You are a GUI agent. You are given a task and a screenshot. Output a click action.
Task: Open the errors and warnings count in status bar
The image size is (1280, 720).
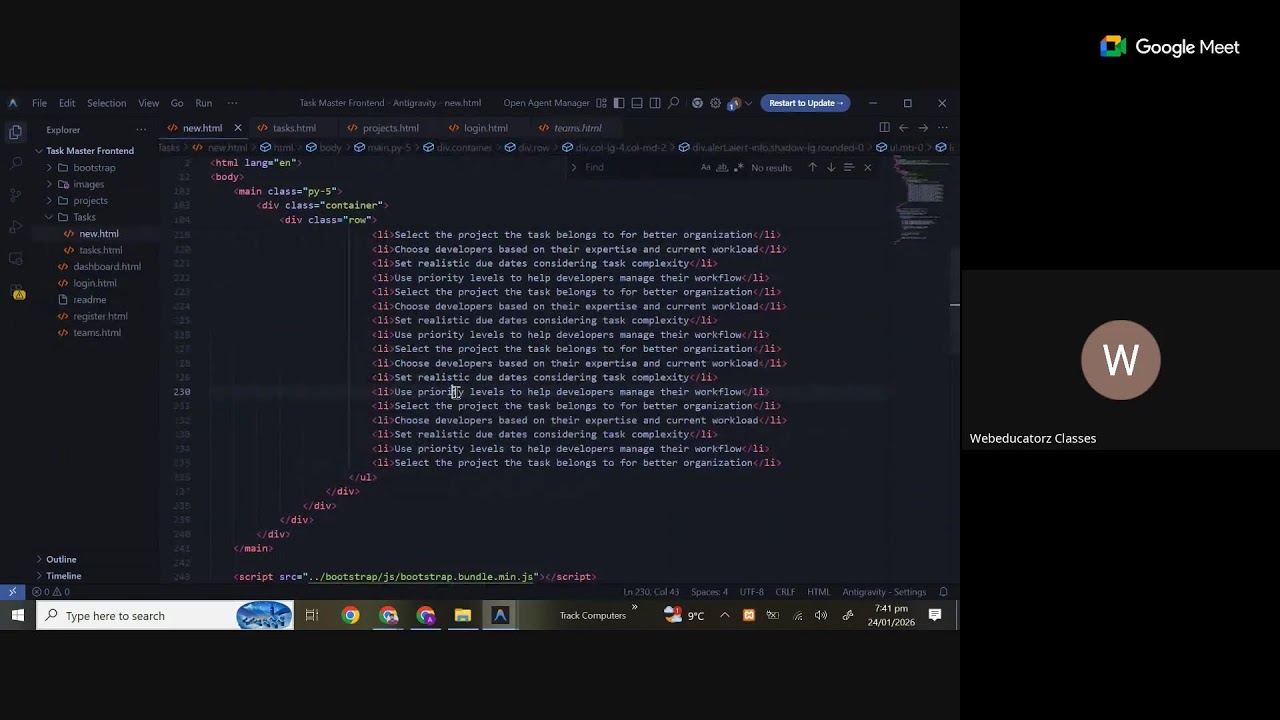pyautogui.click(x=50, y=592)
